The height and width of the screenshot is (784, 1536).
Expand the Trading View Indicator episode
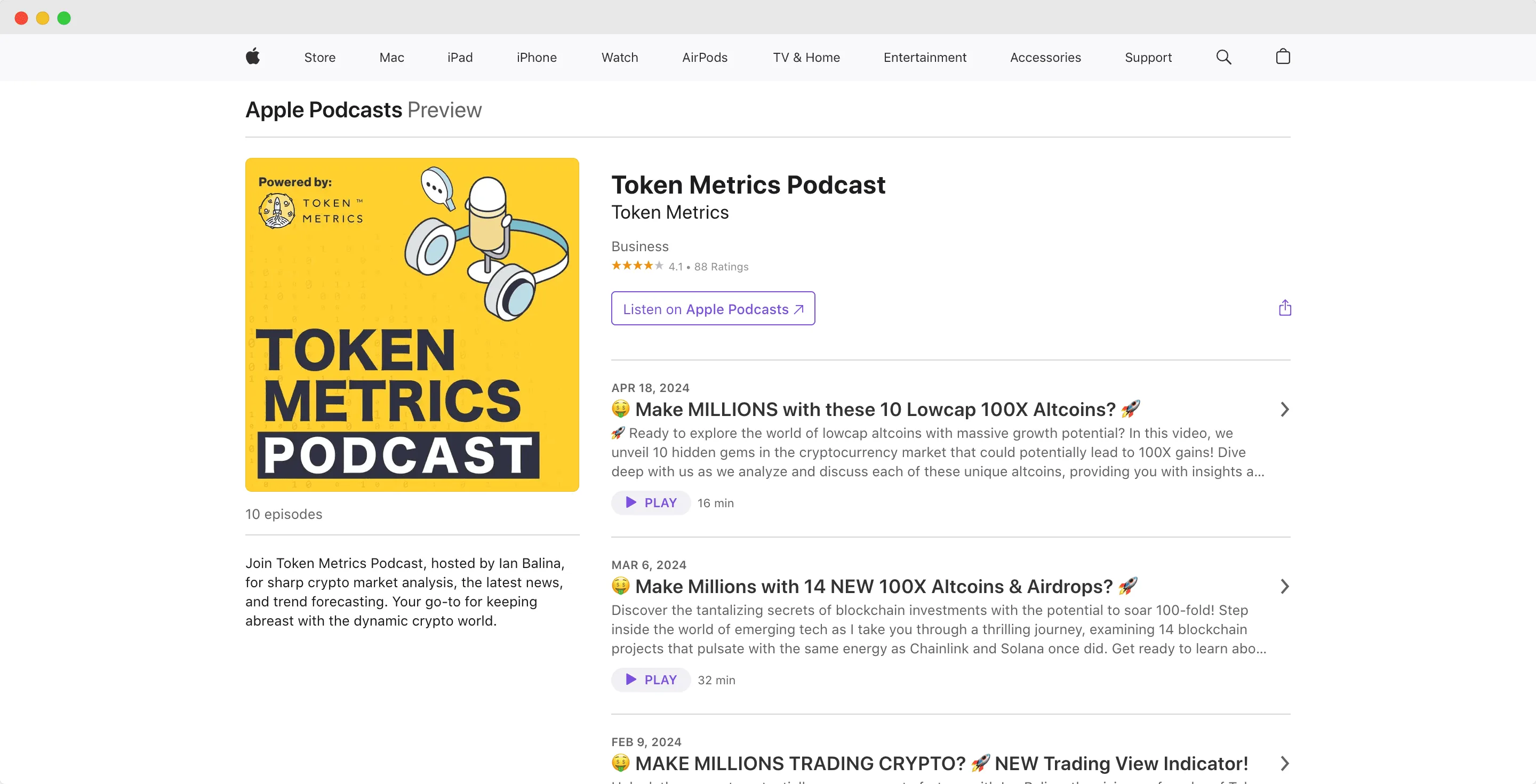(x=1284, y=764)
